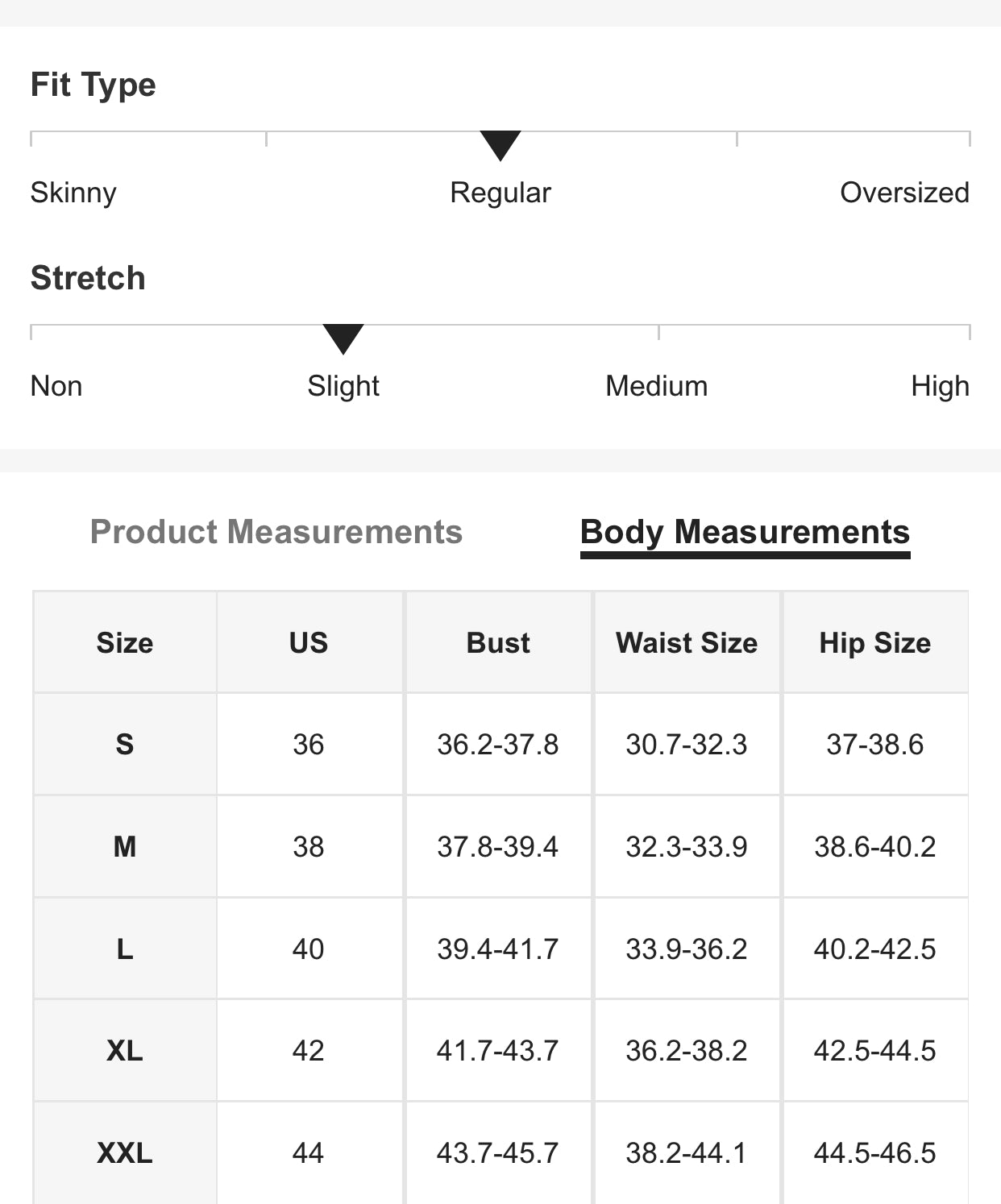Click the High stretch label
Screen dimensions: 1001x1204
(x=940, y=386)
